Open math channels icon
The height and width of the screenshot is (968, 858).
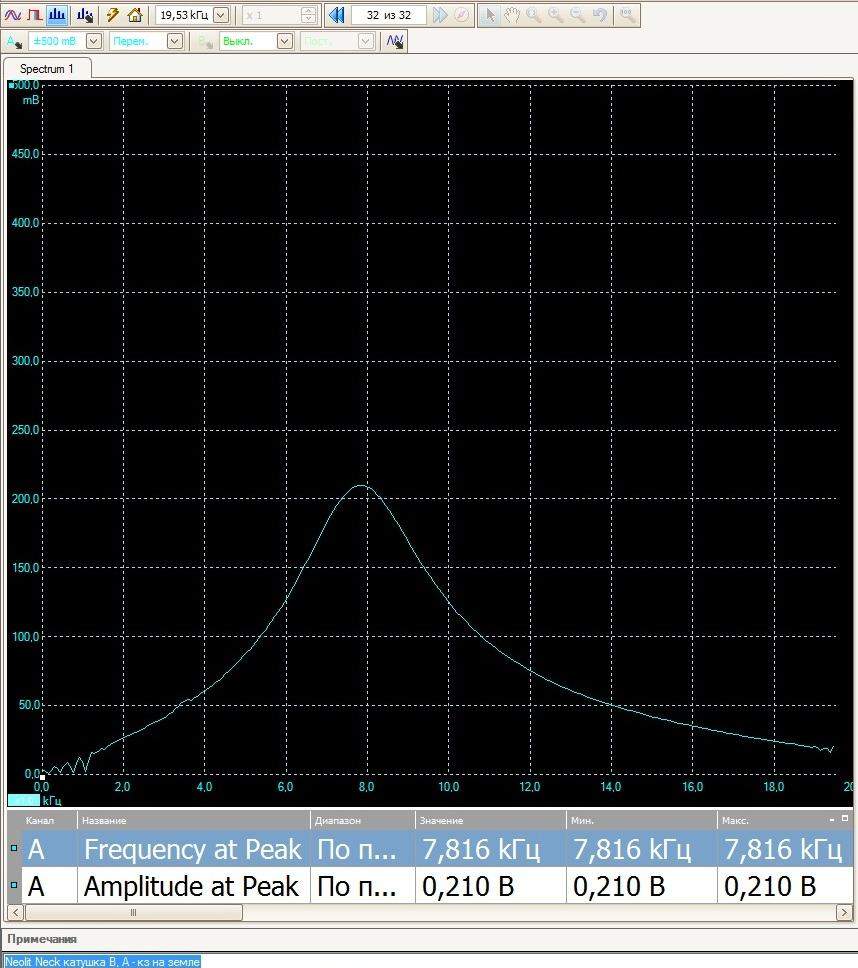point(395,41)
